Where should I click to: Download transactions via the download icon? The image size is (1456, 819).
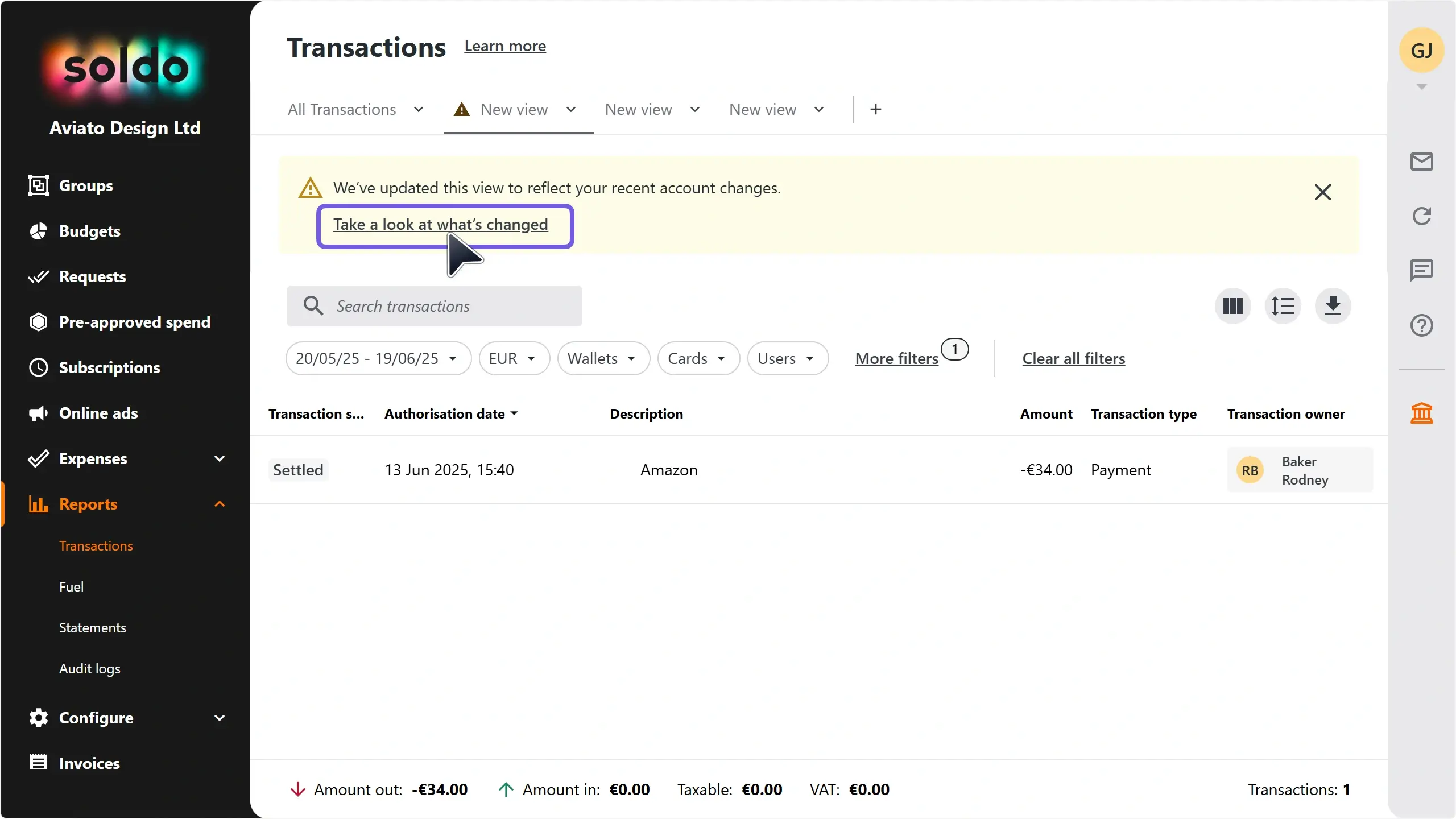[x=1333, y=306]
